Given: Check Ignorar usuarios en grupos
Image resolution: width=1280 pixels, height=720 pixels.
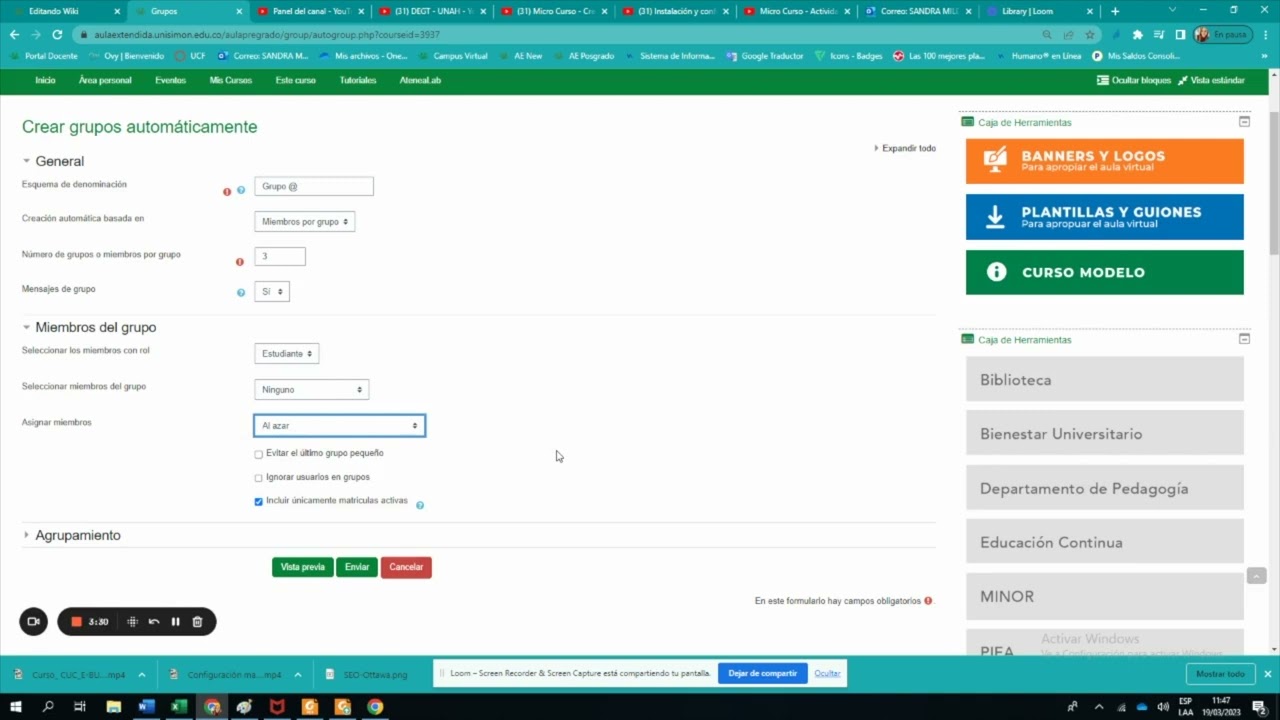Looking at the screenshot, I should pyautogui.click(x=259, y=478).
